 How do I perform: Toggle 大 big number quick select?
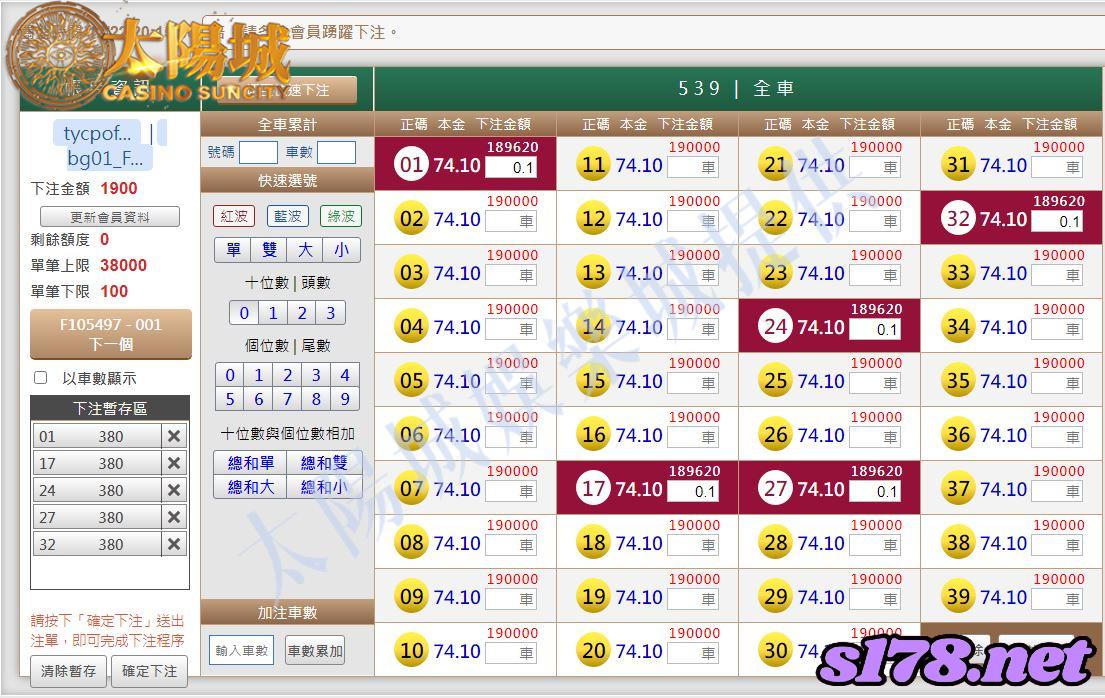coord(305,250)
